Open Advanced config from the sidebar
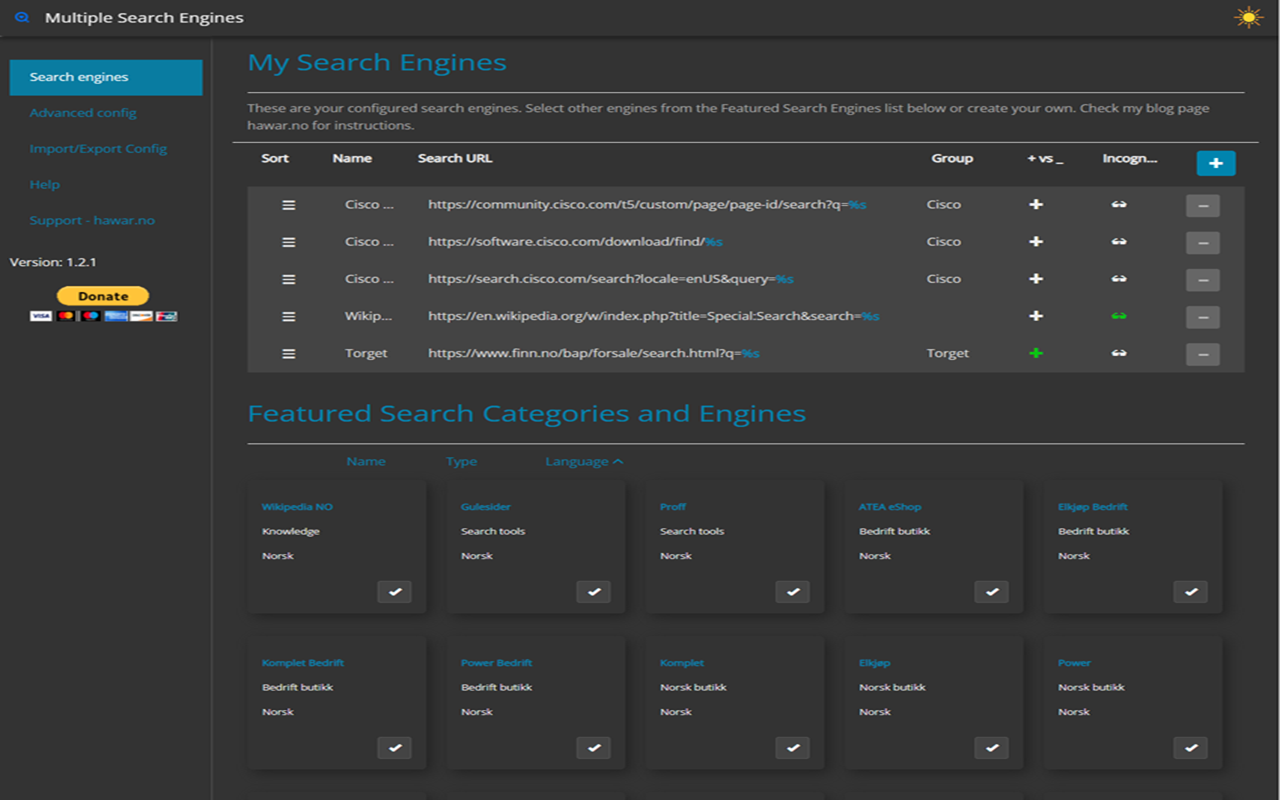The width and height of the screenshot is (1280, 800). pos(83,112)
